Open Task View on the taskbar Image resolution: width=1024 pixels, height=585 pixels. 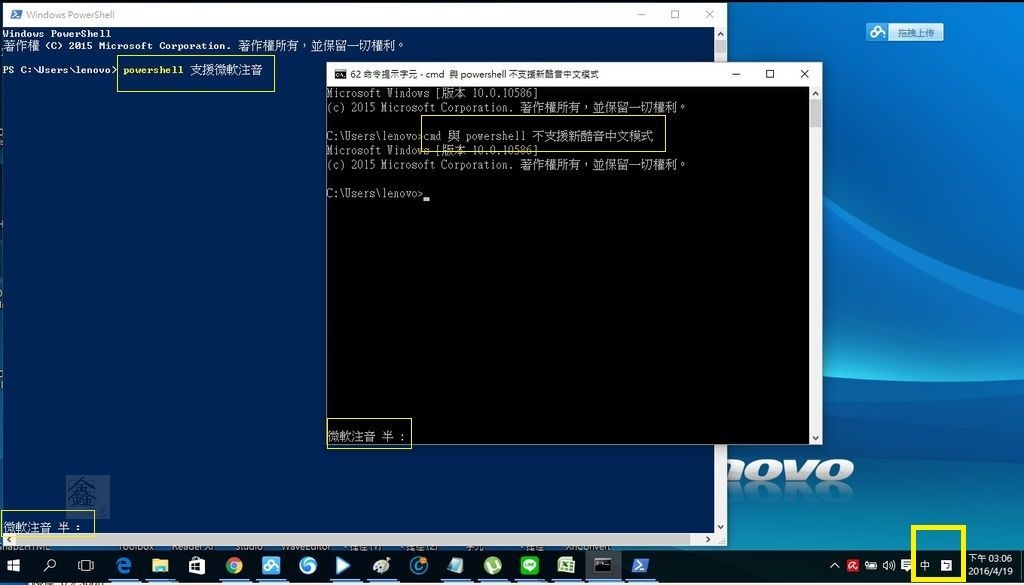pos(86,565)
